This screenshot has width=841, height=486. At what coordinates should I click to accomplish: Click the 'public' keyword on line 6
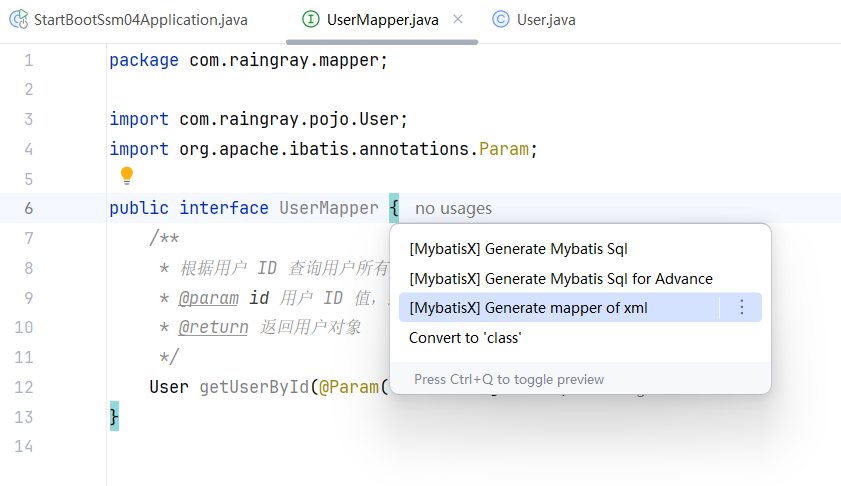point(139,208)
